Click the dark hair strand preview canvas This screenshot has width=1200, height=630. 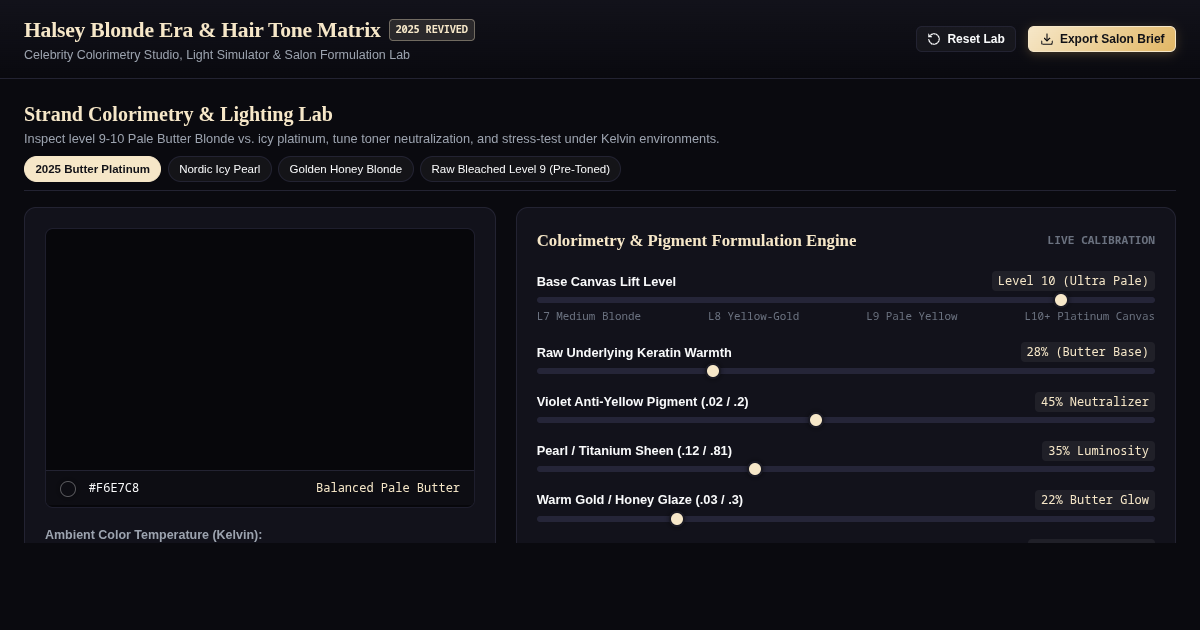tap(260, 350)
